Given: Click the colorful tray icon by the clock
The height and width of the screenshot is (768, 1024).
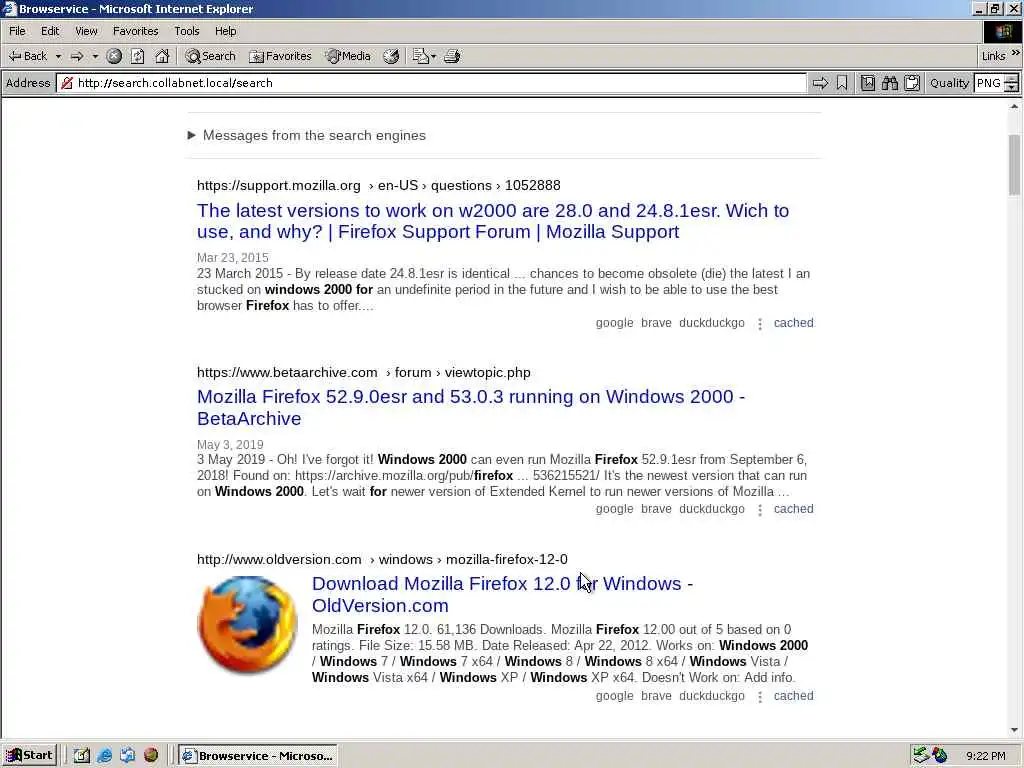Looking at the screenshot, I should point(940,756).
